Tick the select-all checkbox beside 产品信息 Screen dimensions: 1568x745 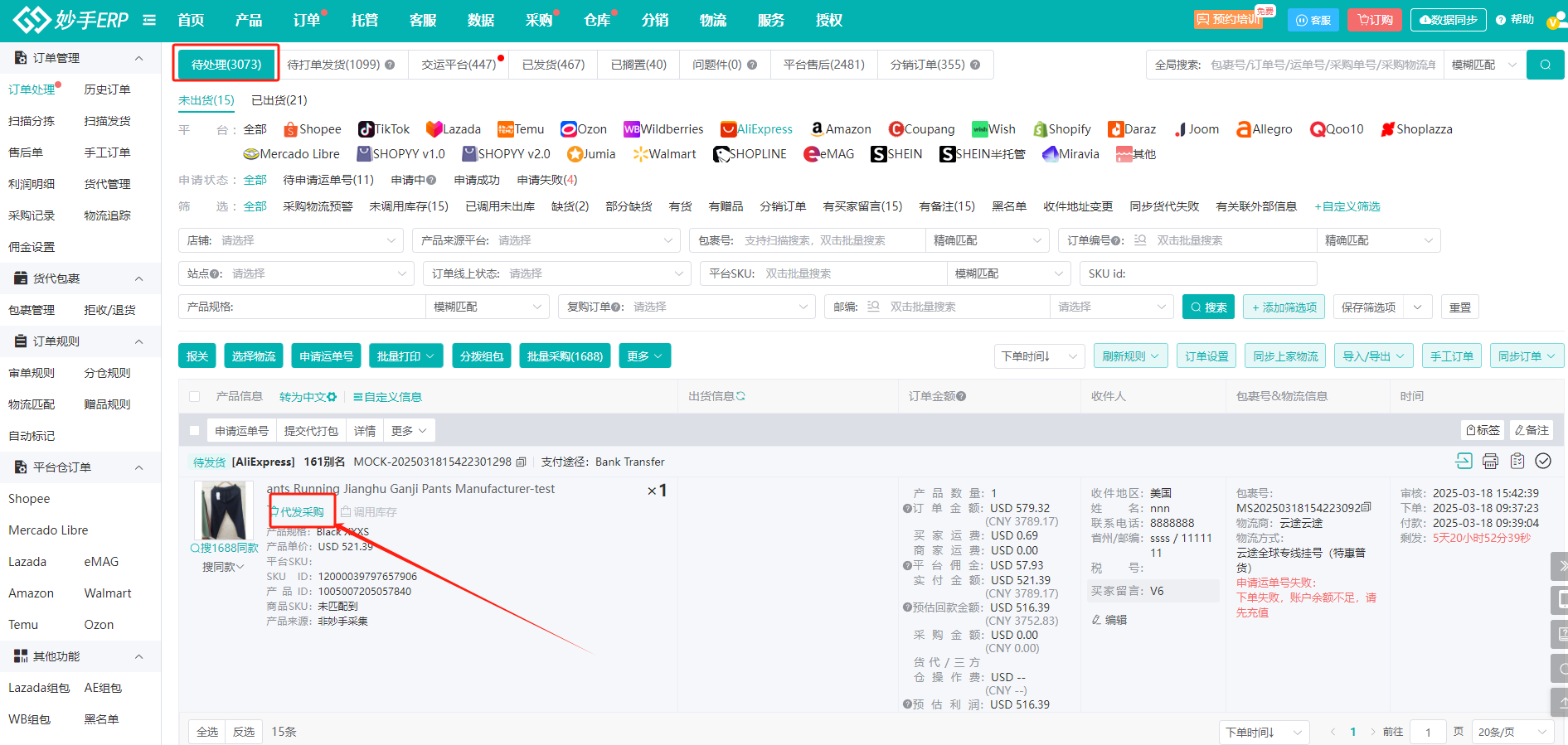coord(195,397)
